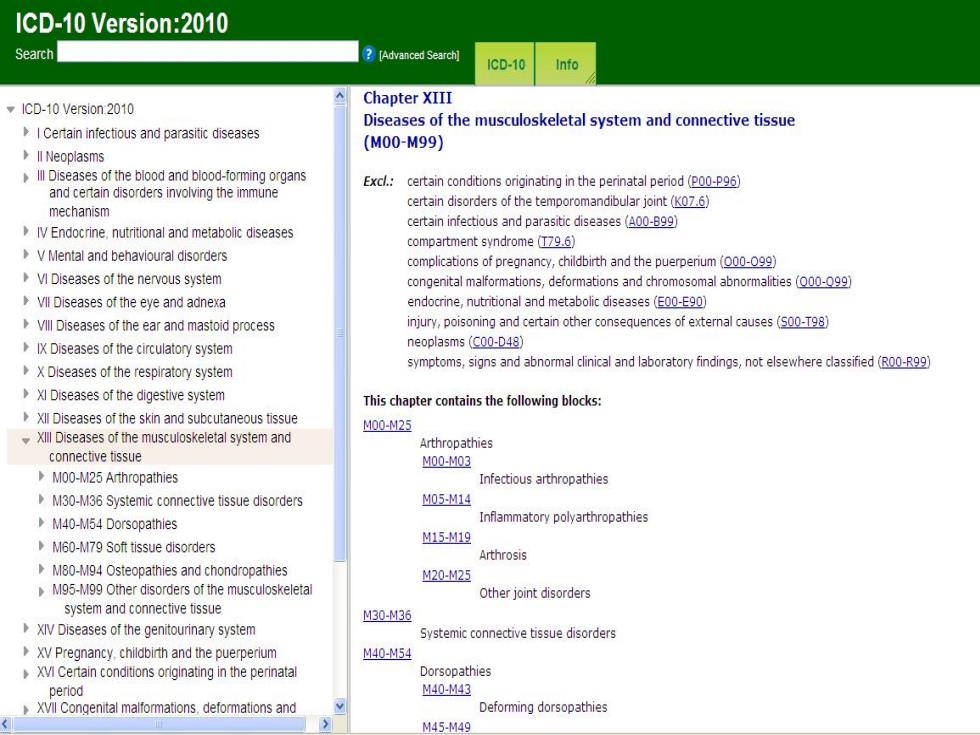Expand the M30-M36 Systemic connective tissue node
Screen dimensions: 980x735
click(41, 499)
